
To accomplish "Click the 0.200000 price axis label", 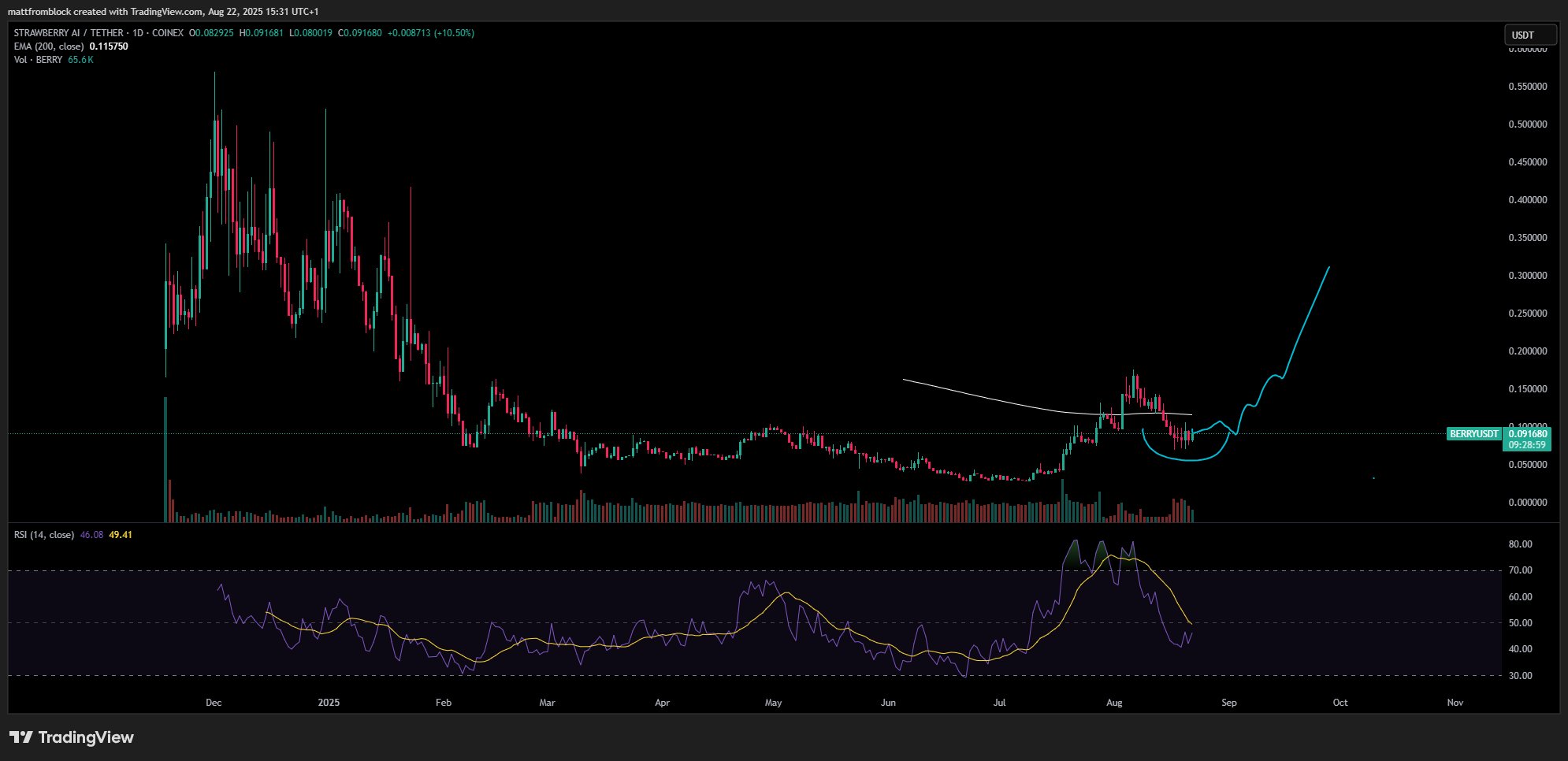I will [x=1528, y=351].
